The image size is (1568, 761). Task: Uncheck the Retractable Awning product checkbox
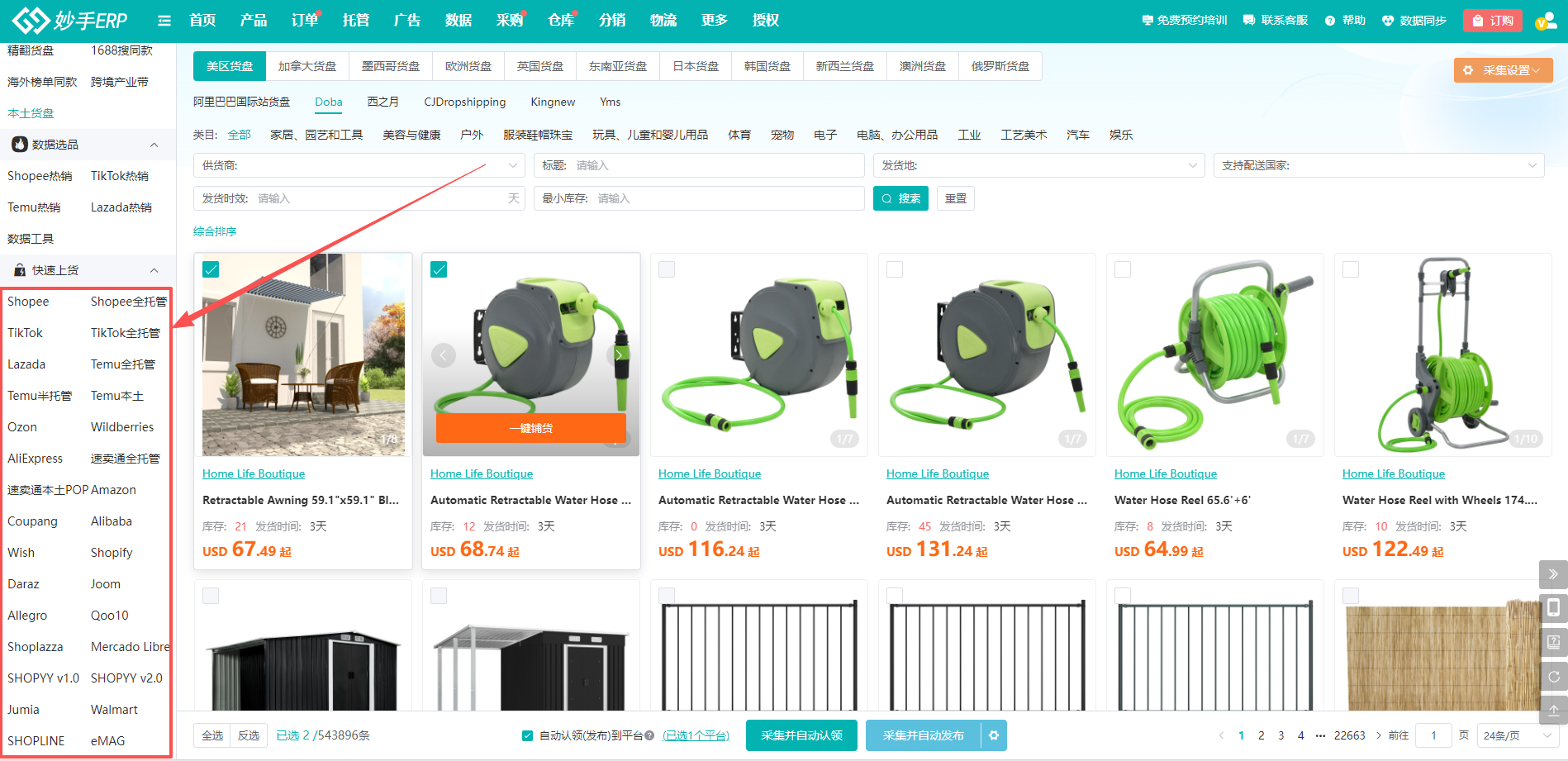[x=211, y=269]
